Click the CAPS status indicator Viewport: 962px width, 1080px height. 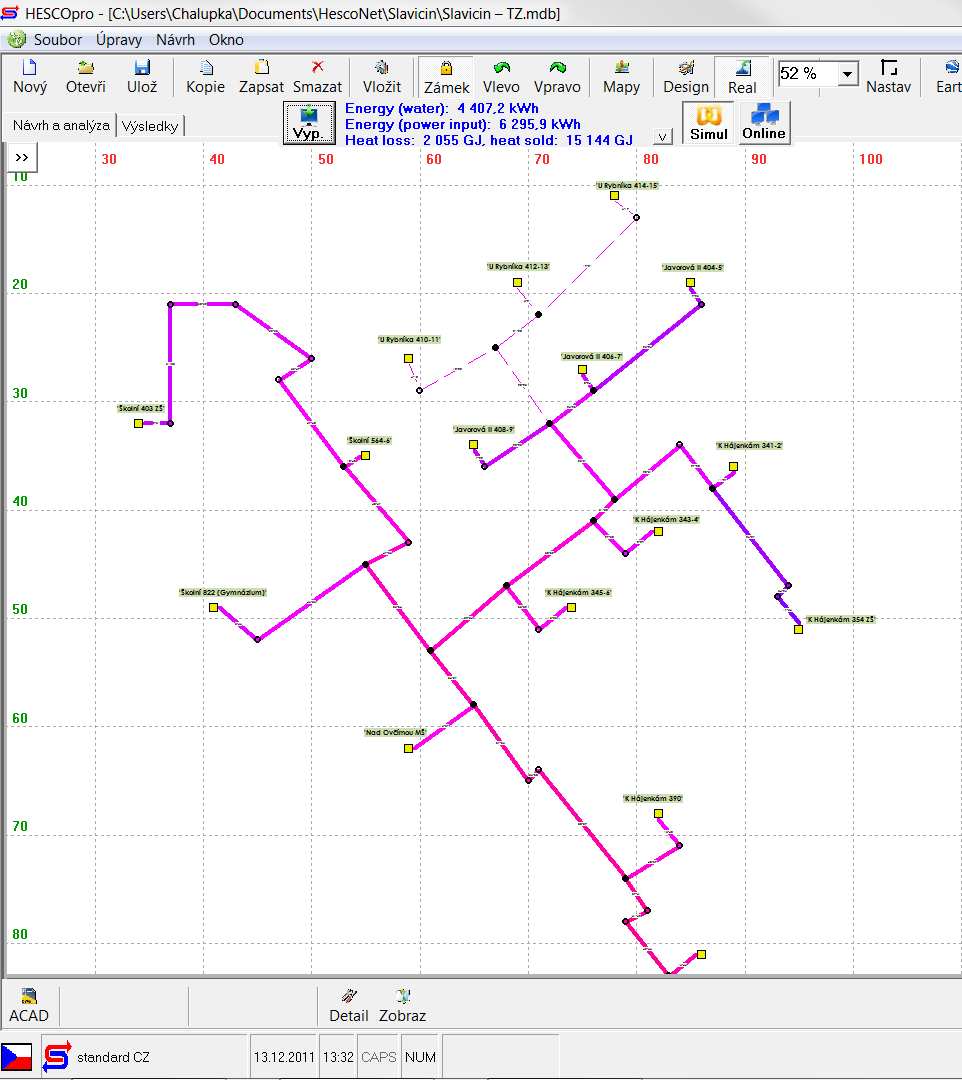click(378, 1057)
